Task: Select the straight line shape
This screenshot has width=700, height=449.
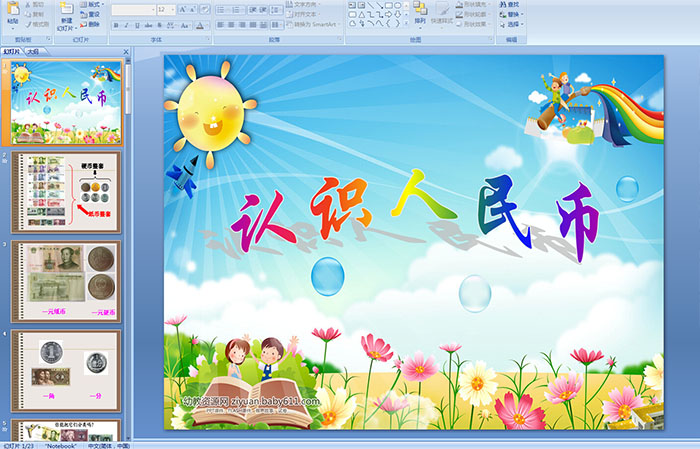Action: [371, 5]
